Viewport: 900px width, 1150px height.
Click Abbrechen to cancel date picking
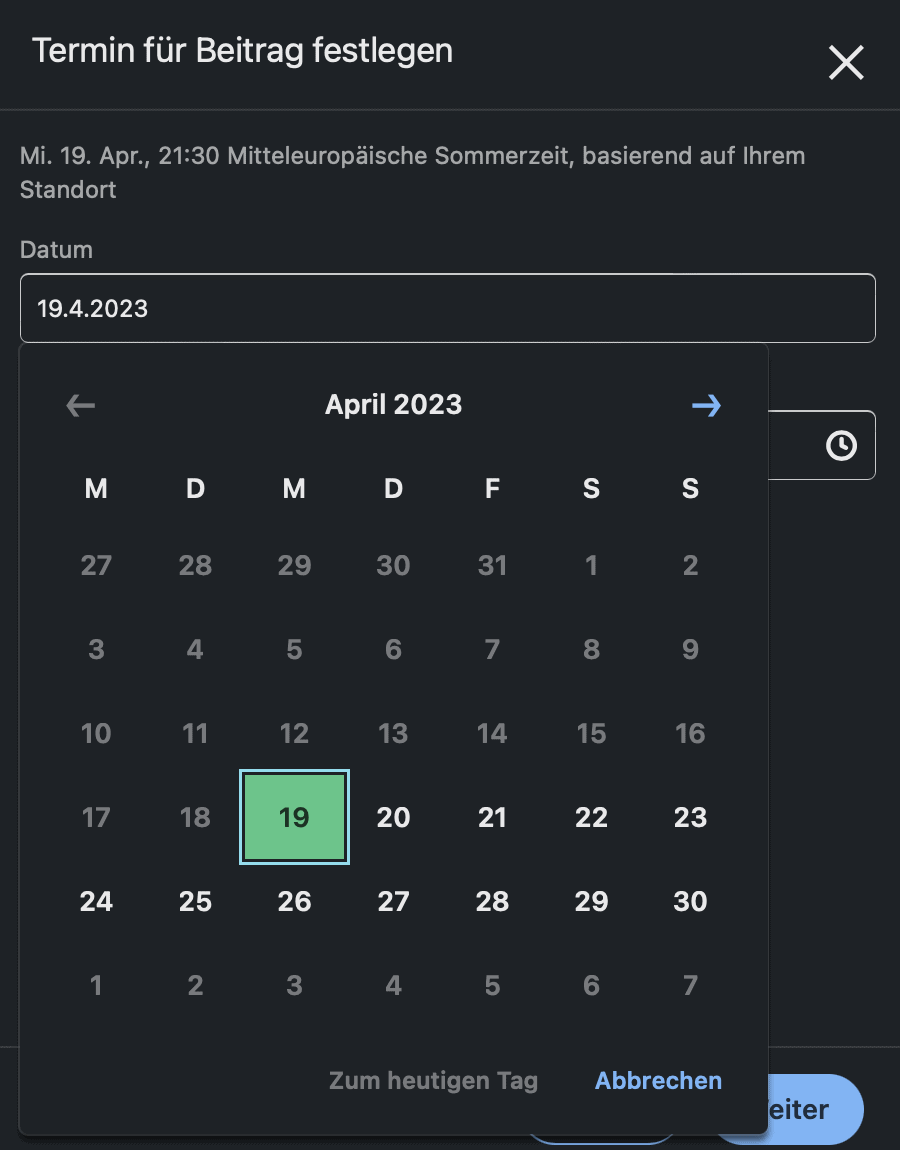658,1080
